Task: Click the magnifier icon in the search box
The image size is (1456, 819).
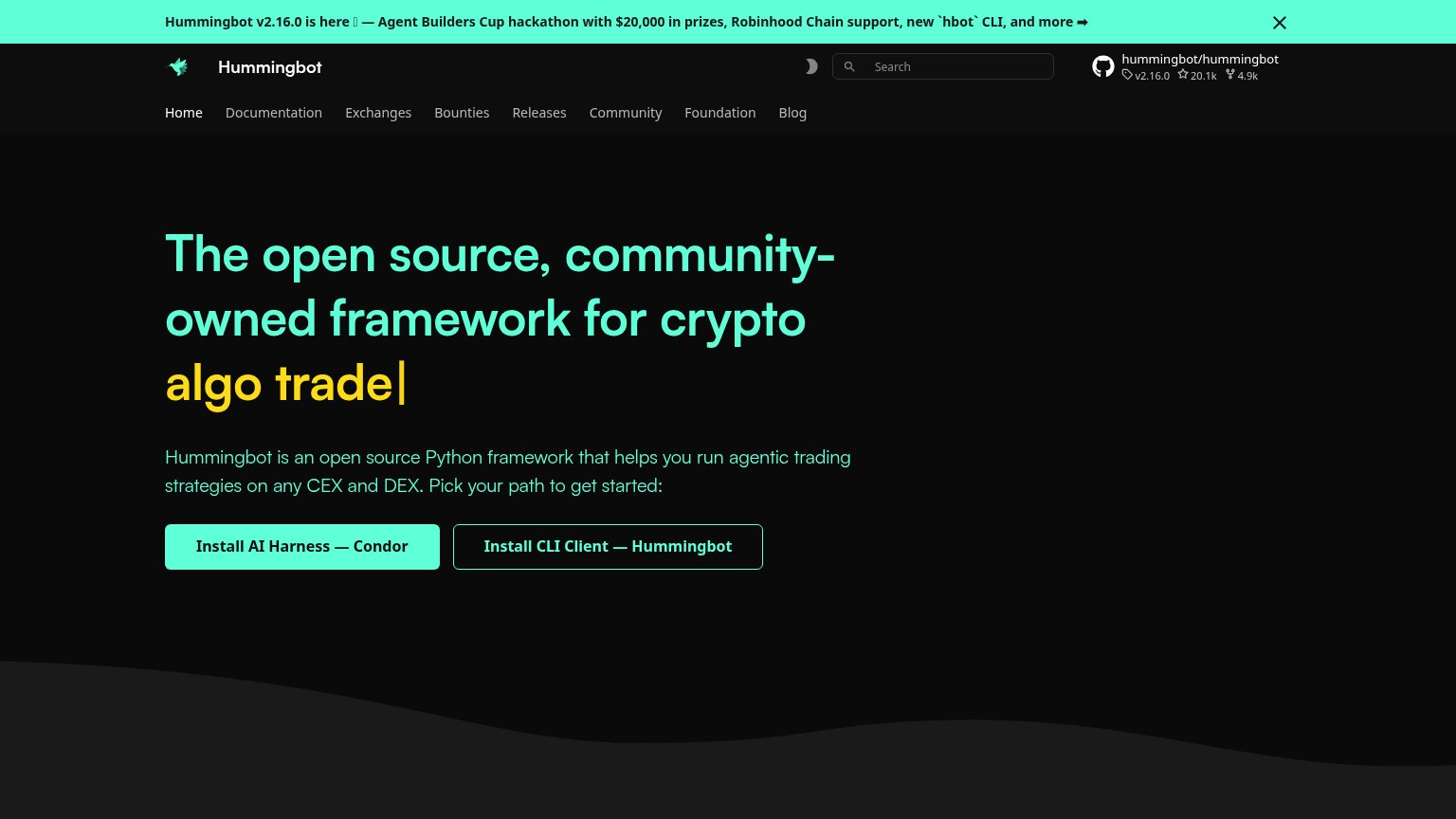Action: (849, 66)
